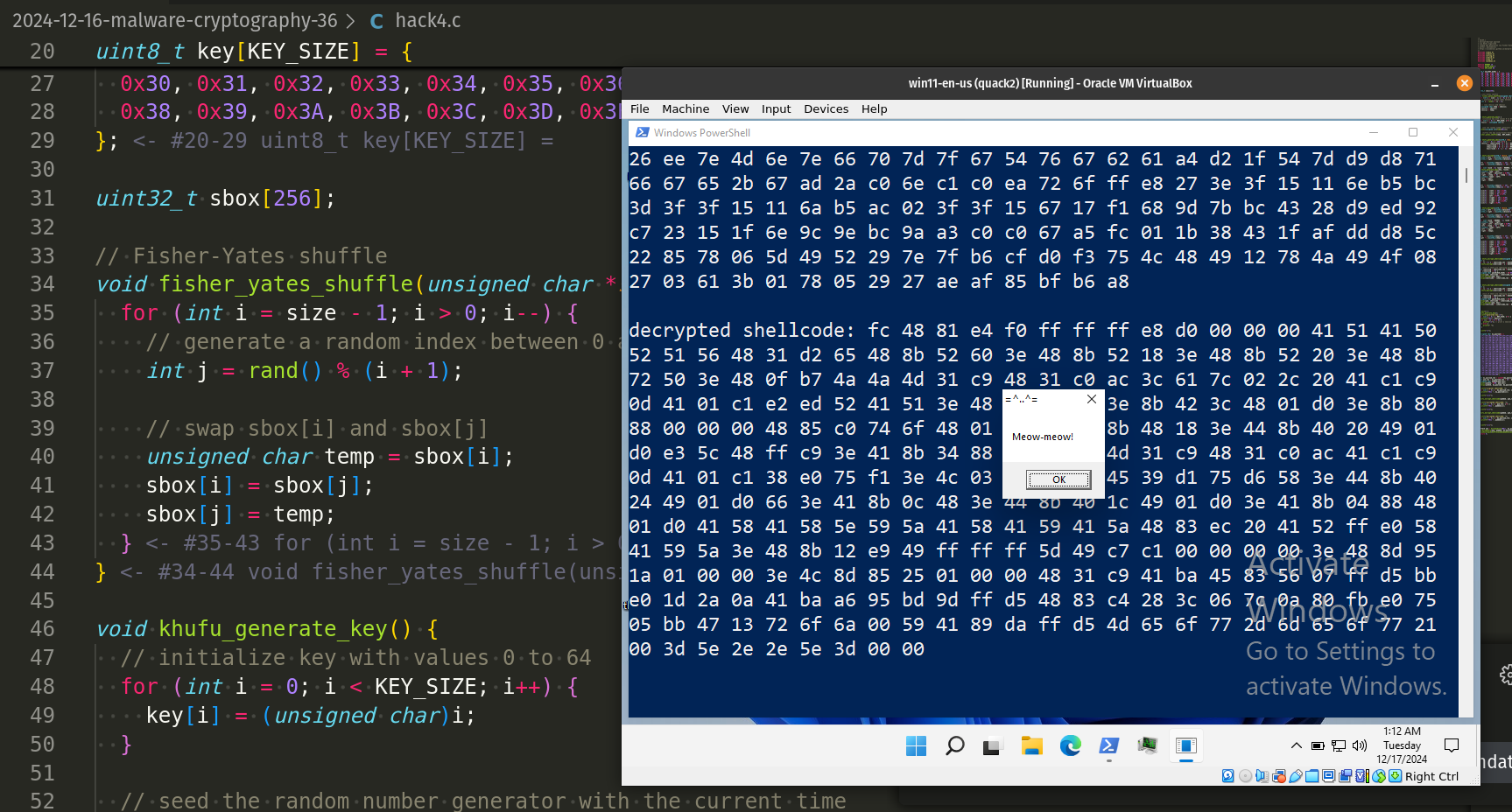
Task: Open the VirtualBox View menu
Action: point(735,108)
